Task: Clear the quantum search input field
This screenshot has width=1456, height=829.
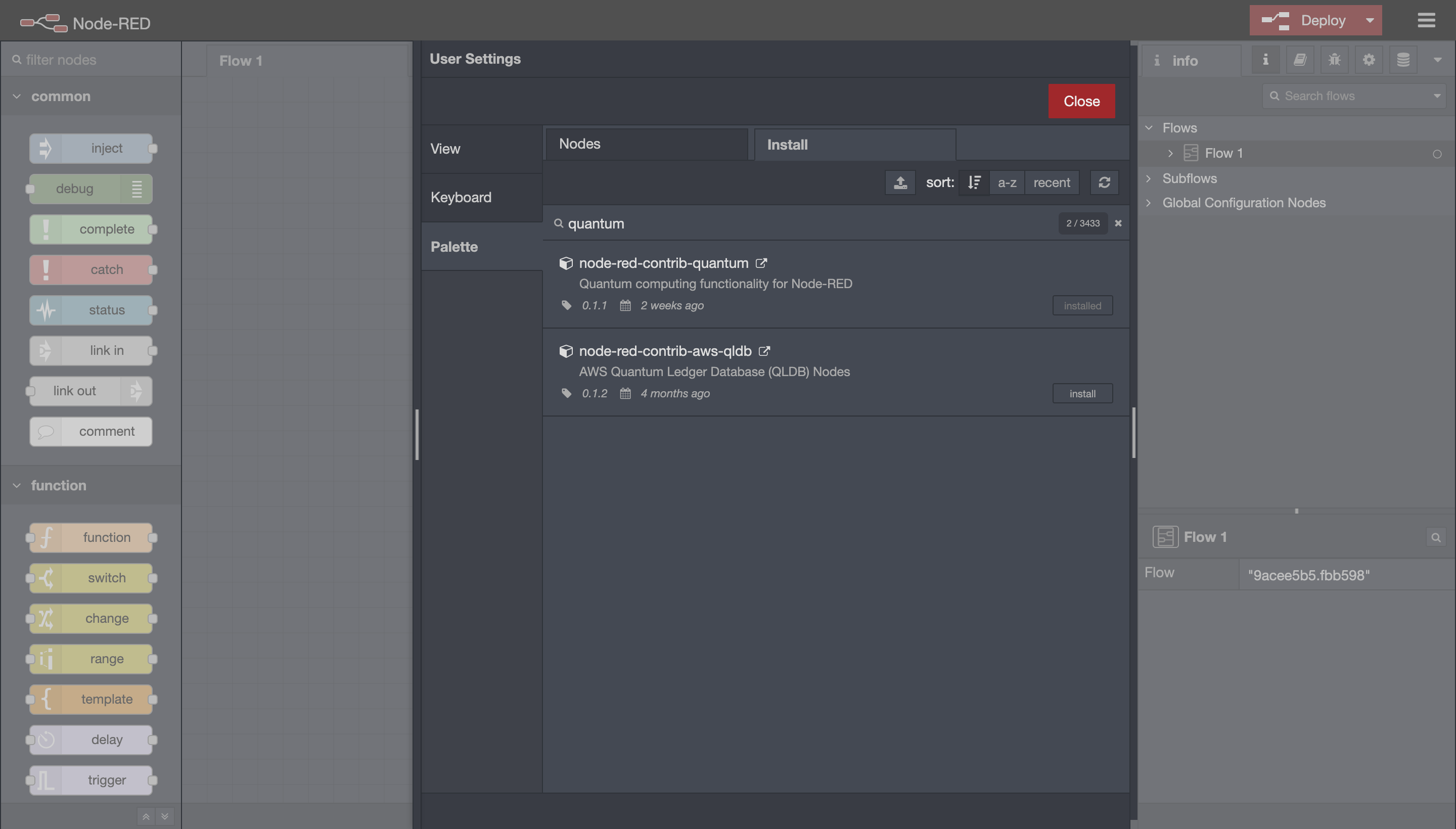Action: (1118, 223)
